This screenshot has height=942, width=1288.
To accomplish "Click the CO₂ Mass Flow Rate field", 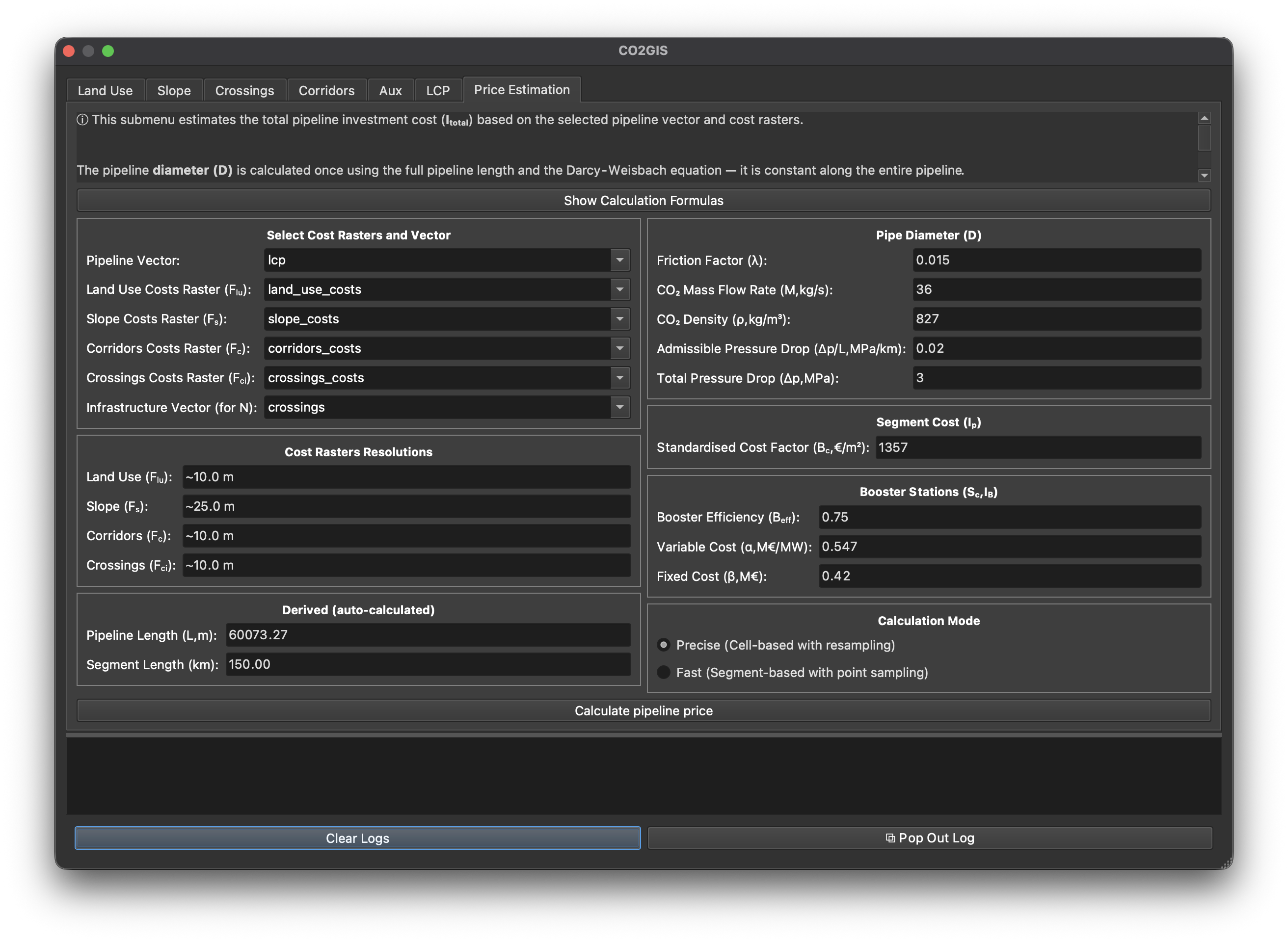I will point(1056,289).
